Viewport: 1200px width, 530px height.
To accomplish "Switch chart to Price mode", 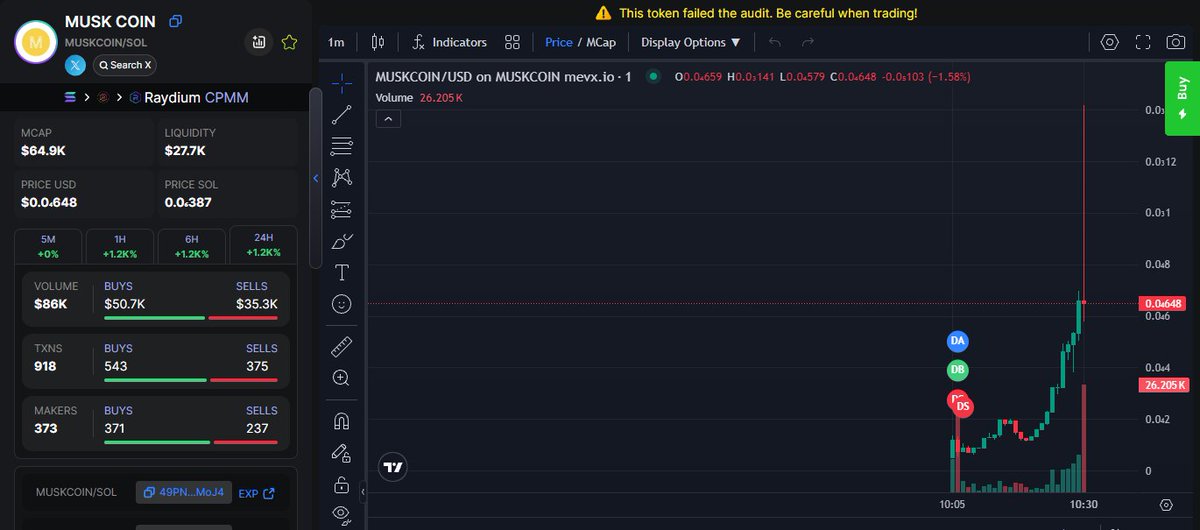I will [x=558, y=42].
